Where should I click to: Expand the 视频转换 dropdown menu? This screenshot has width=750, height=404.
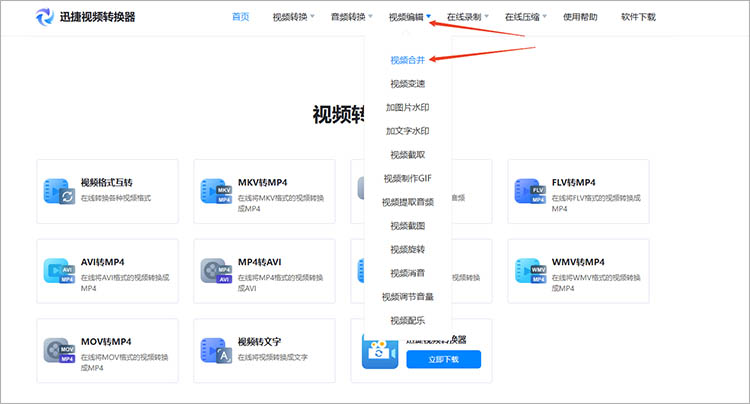(x=293, y=17)
